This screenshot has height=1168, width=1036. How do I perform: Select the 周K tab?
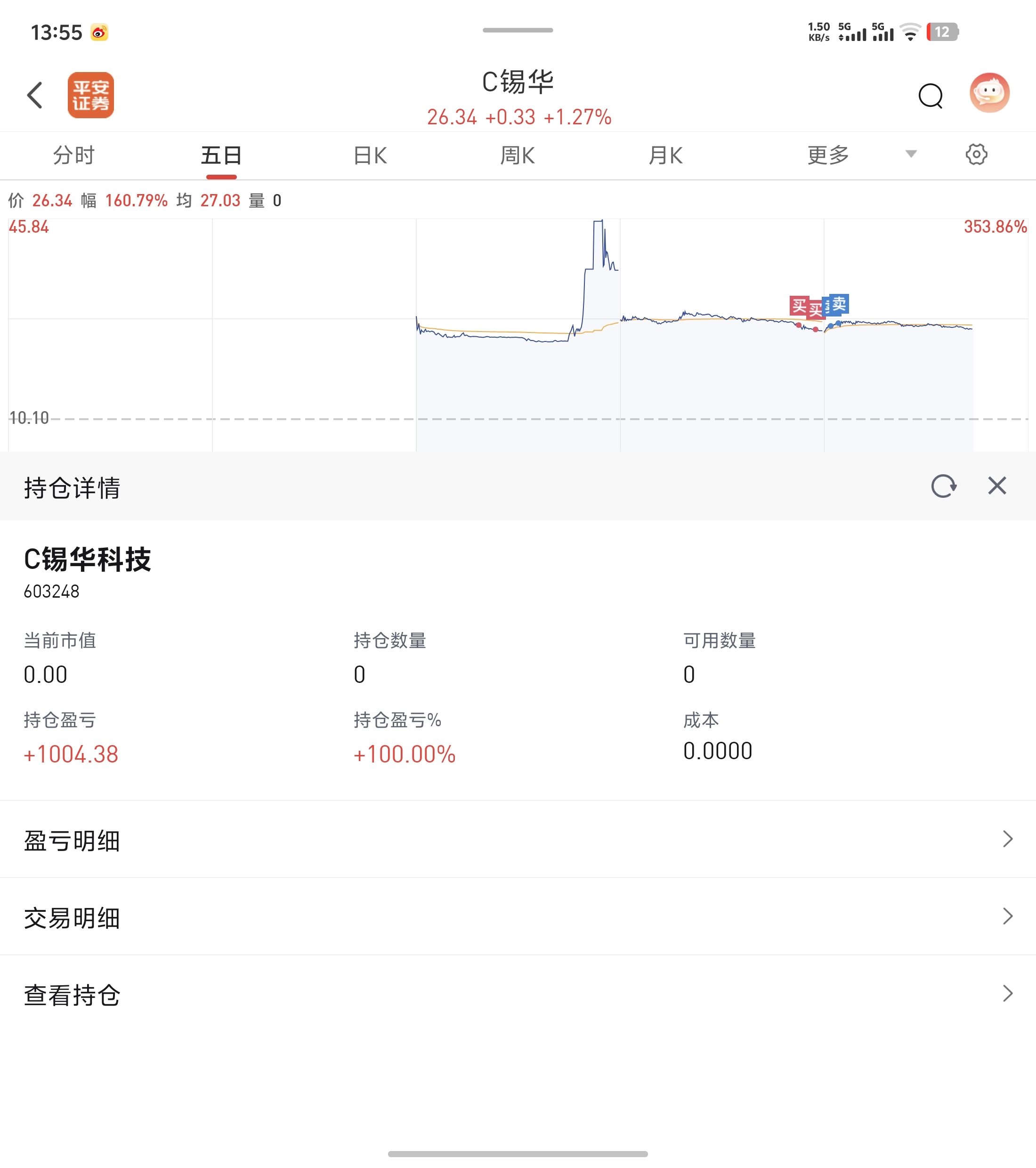click(517, 155)
